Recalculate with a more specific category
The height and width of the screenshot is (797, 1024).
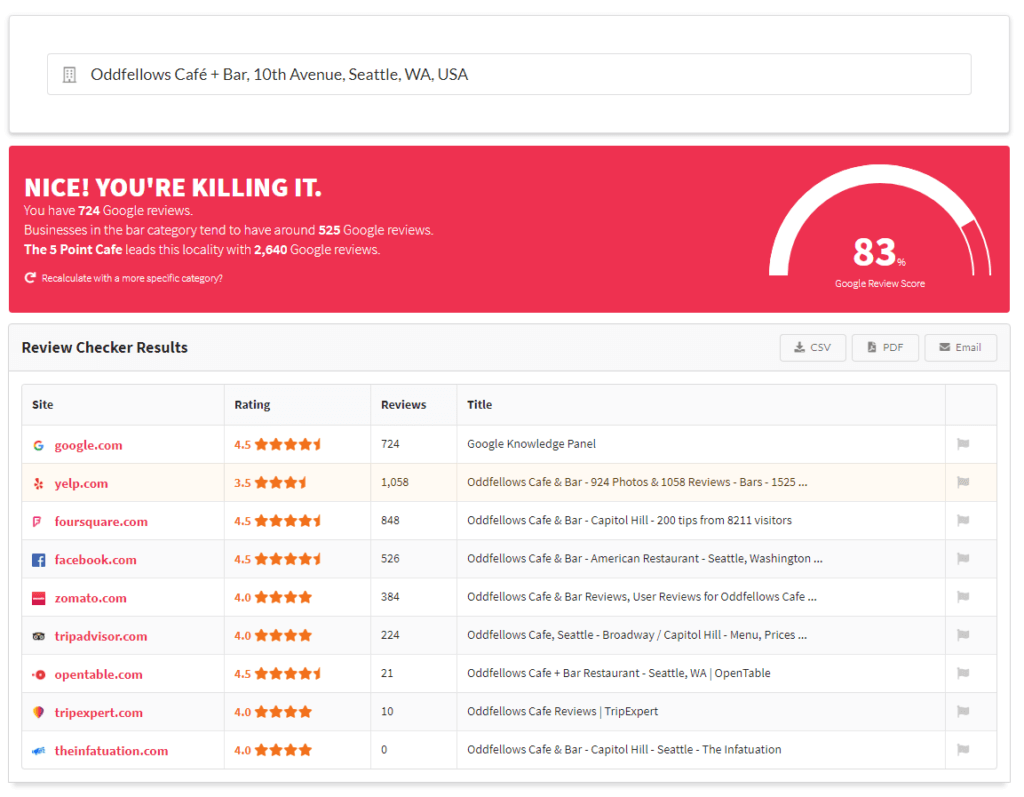coord(131,278)
